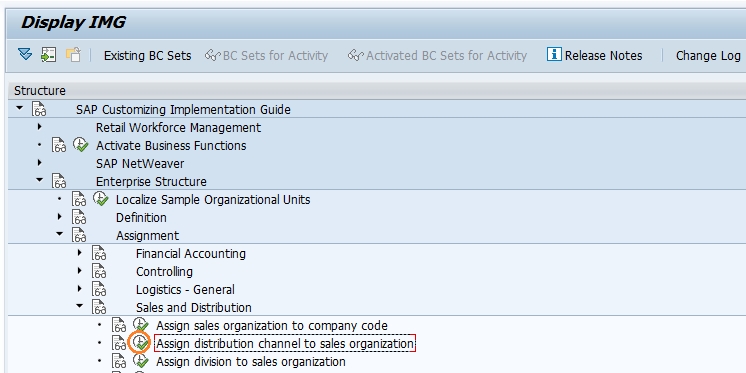Open documentation icon for Sales and Distribution
Viewport: 746px width, 373px height.
point(99,308)
